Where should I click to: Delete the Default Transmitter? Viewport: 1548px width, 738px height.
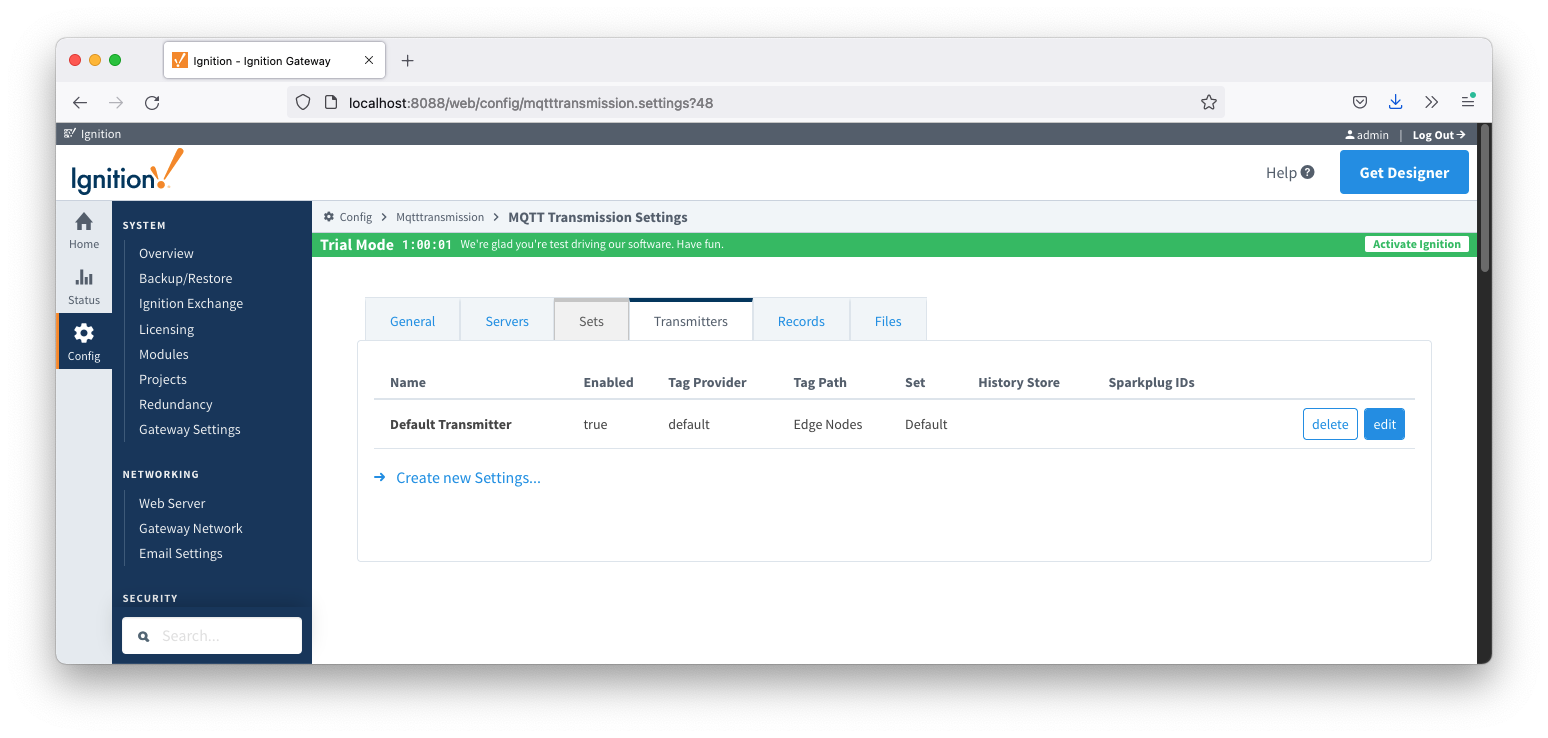pyautogui.click(x=1330, y=424)
